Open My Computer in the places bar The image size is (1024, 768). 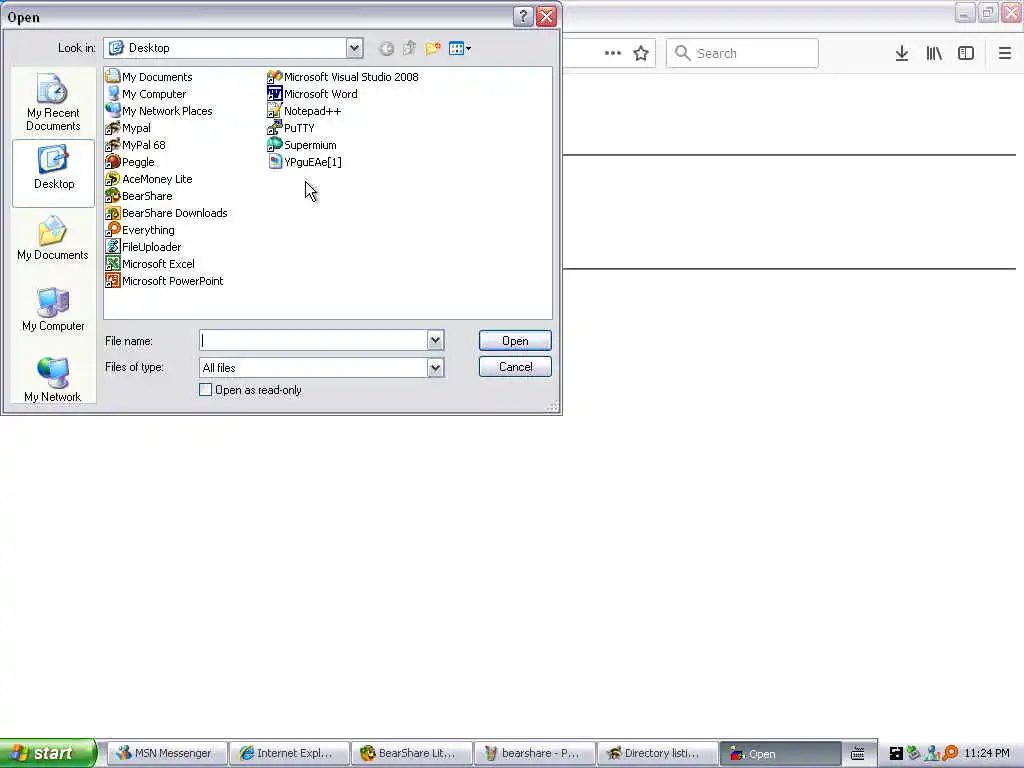53,310
